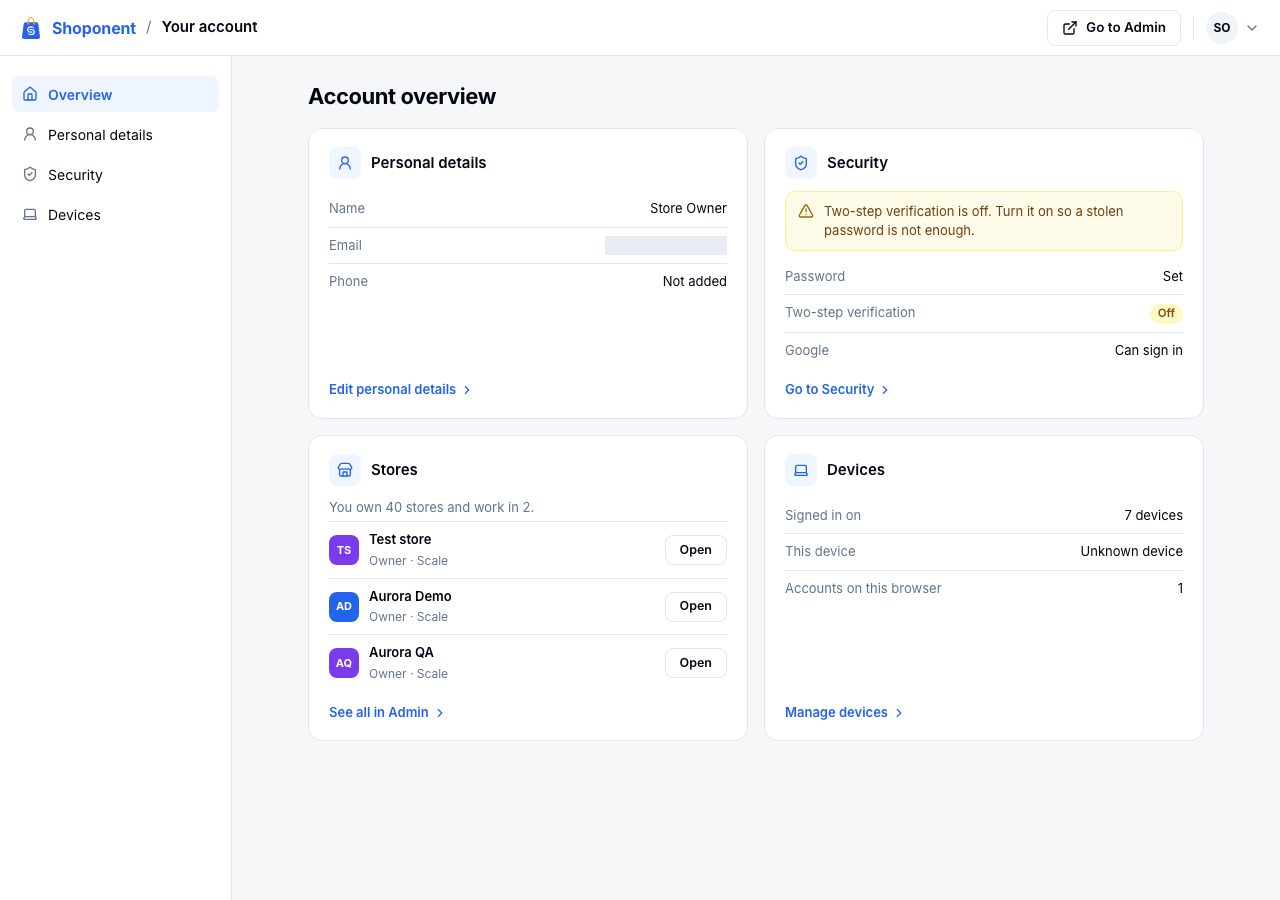
Task: Click the TS avatar for Test store
Action: (x=344, y=550)
